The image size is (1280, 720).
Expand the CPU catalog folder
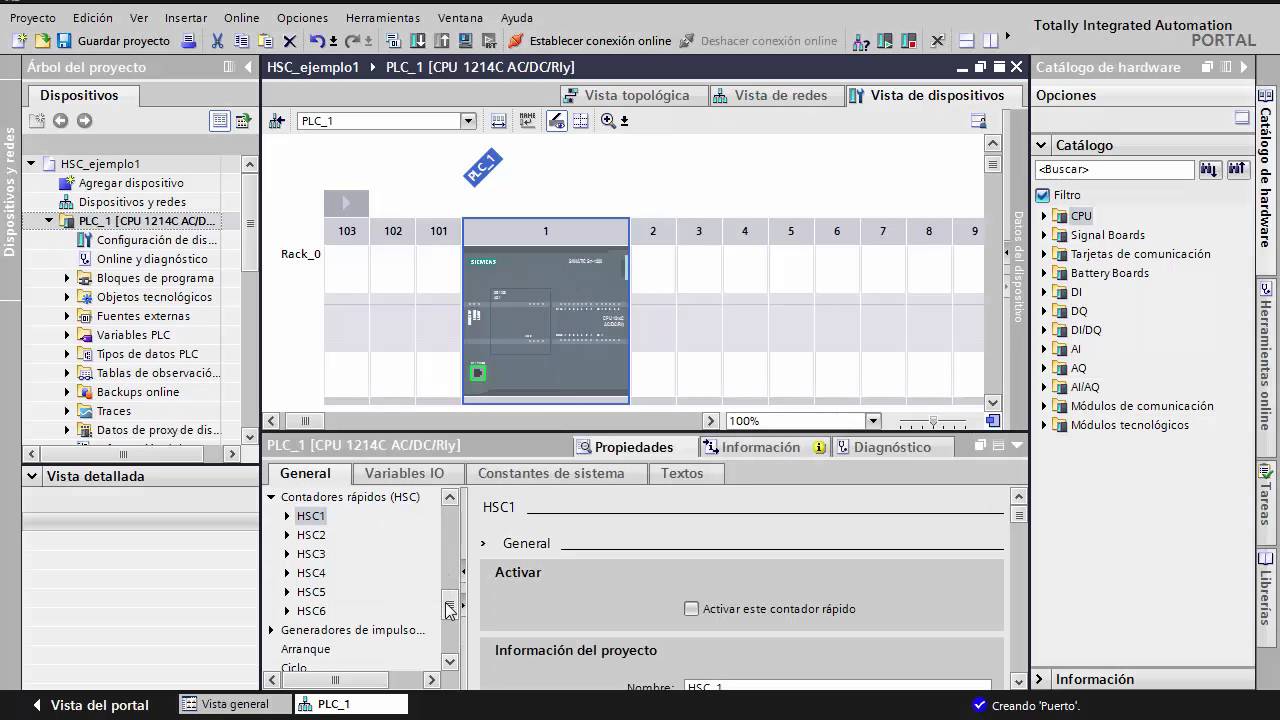click(1044, 216)
